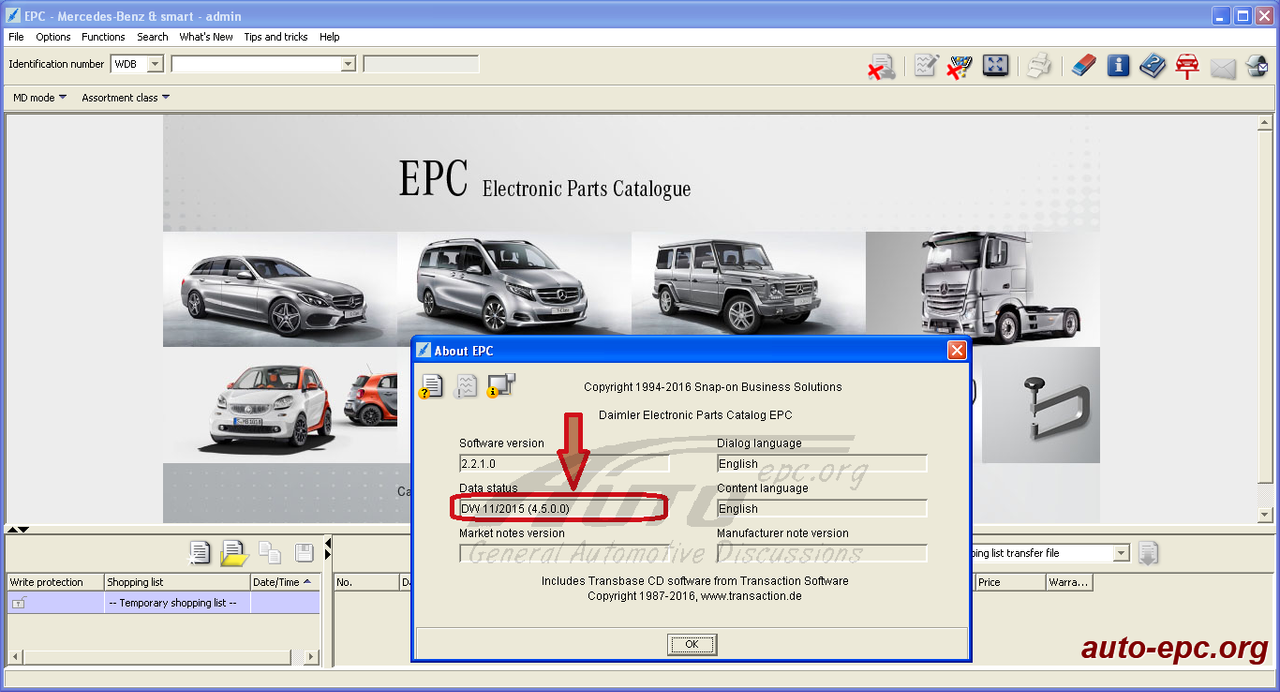Image resolution: width=1280 pixels, height=692 pixels.
Task: Click the copy shopping list icon
Action: tap(270, 552)
